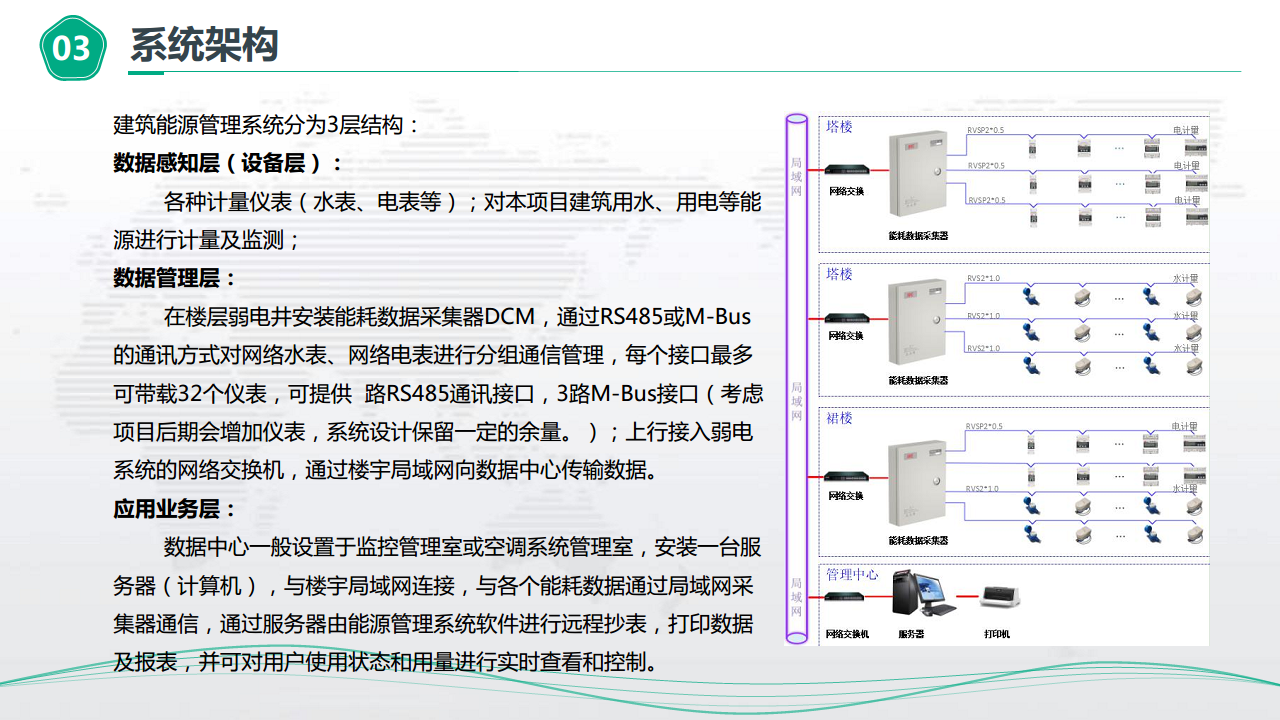
Task: Click the line starting 项目后期会增加仪表
Action: click(x=433, y=431)
